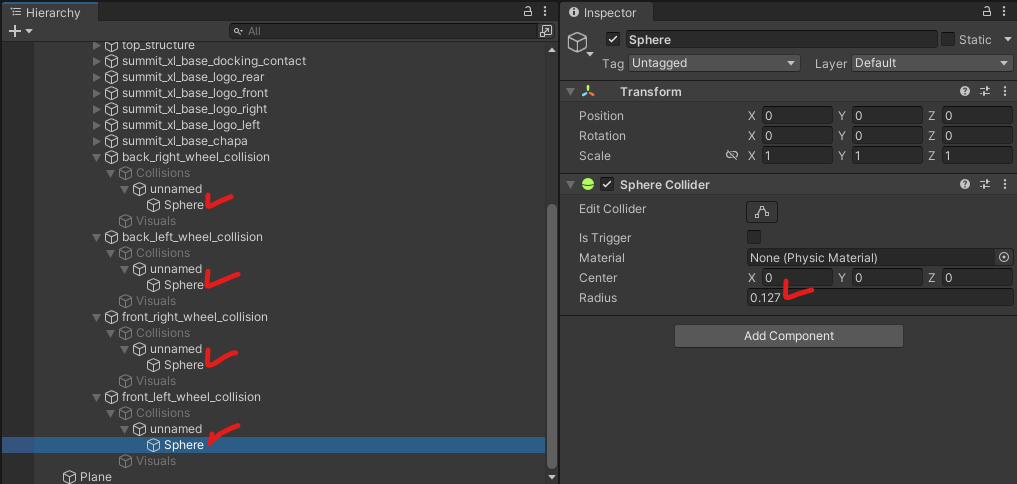Click the Rotation Y field

click(x=887, y=136)
